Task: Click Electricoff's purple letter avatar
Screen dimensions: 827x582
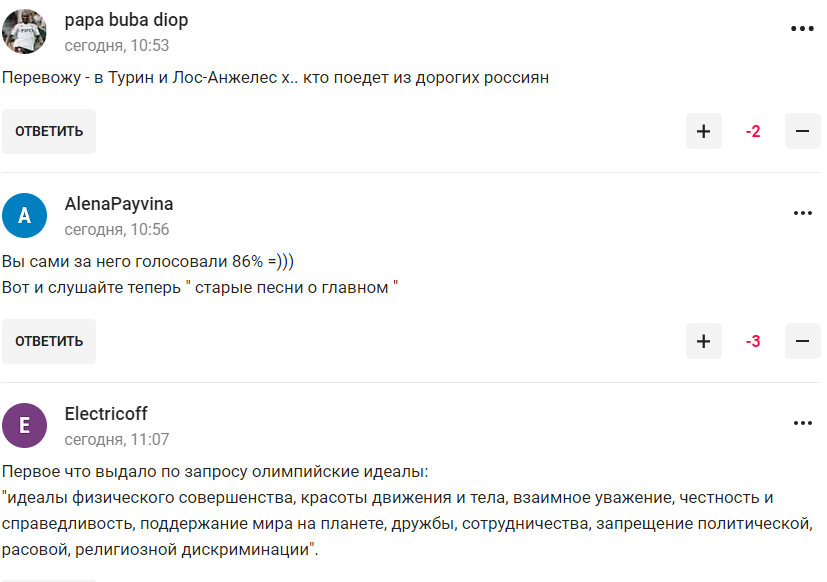Action: tap(25, 425)
